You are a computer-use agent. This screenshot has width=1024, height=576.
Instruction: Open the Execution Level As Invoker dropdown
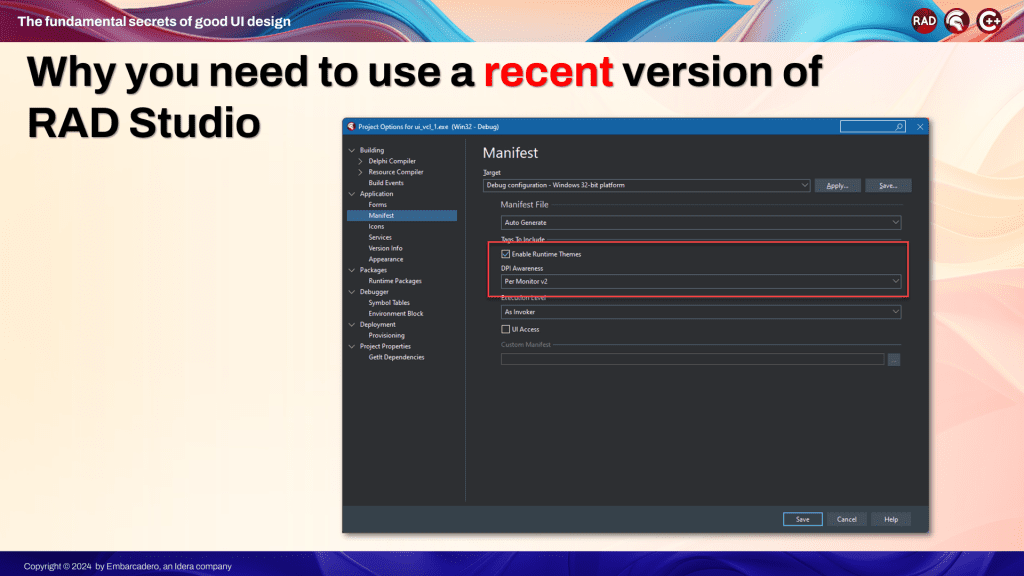pos(701,312)
